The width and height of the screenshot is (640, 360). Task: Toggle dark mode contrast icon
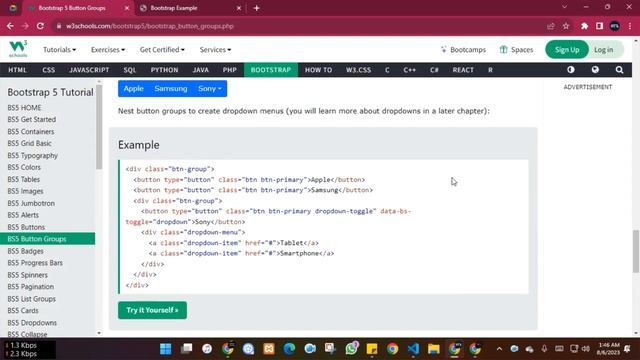tap(571, 70)
